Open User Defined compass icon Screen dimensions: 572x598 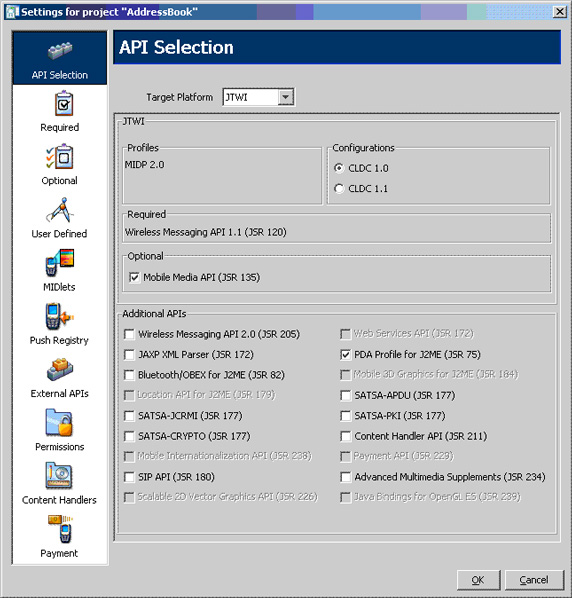60,210
